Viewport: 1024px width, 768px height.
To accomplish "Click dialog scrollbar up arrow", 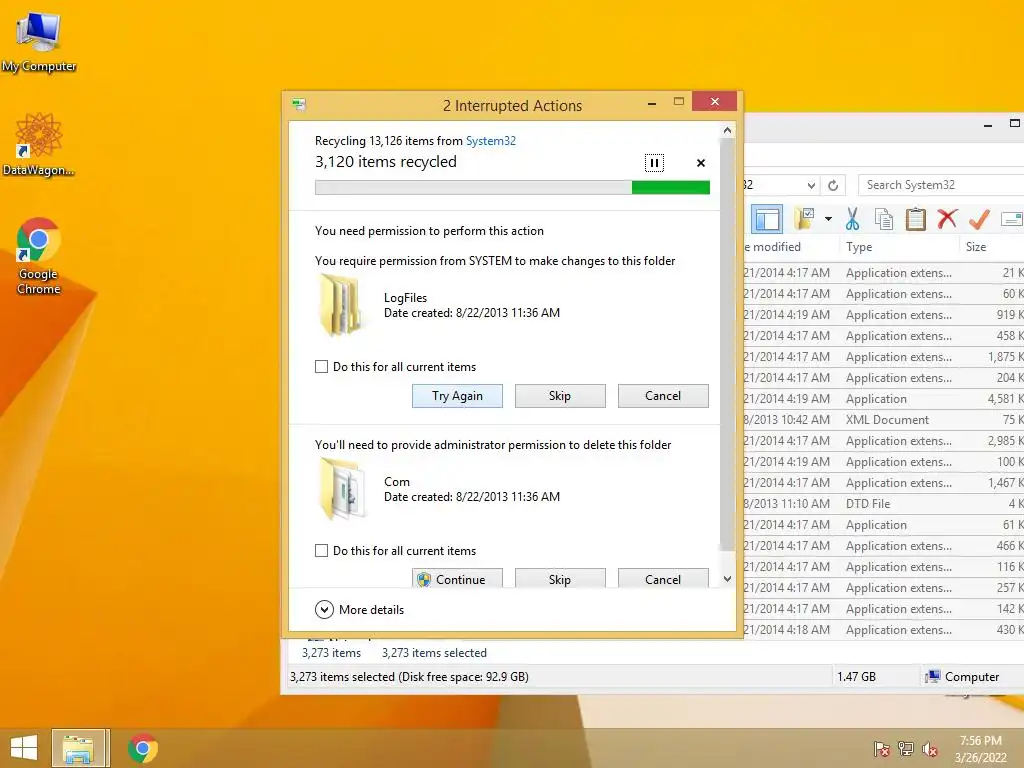I will pos(727,130).
